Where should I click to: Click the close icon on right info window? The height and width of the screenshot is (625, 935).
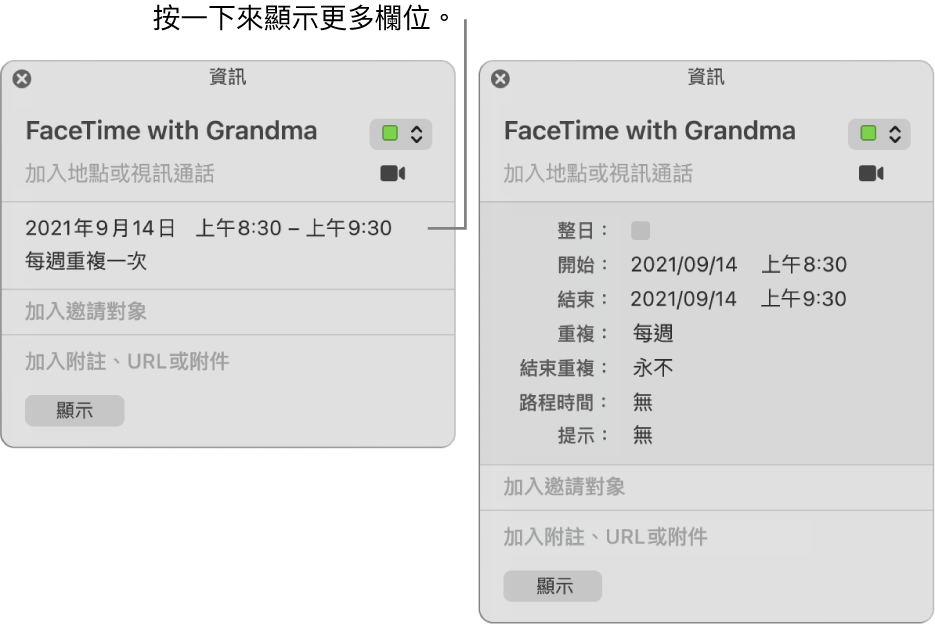(x=500, y=77)
